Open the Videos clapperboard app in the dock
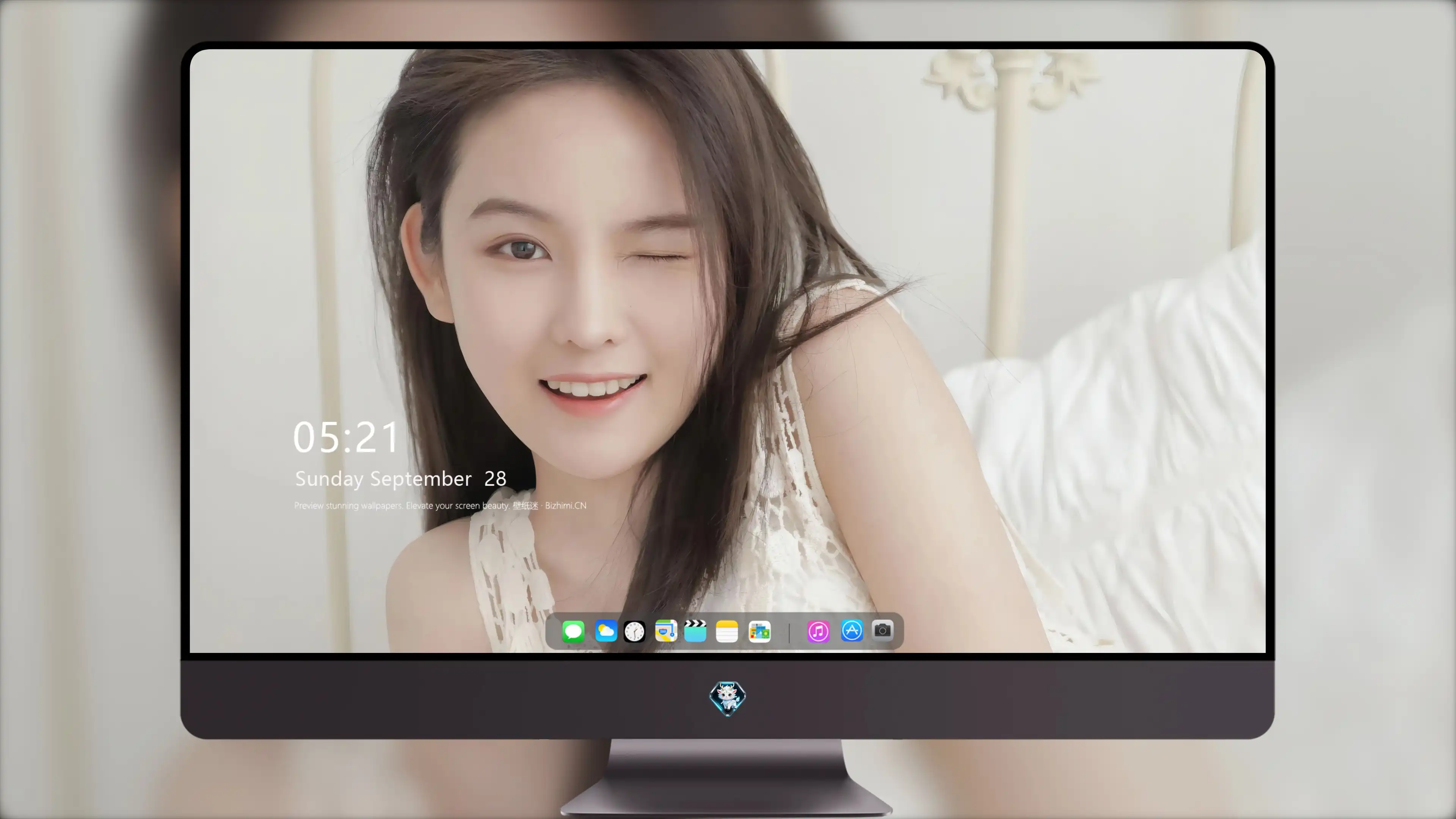1456x819 pixels. tap(695, 631)
